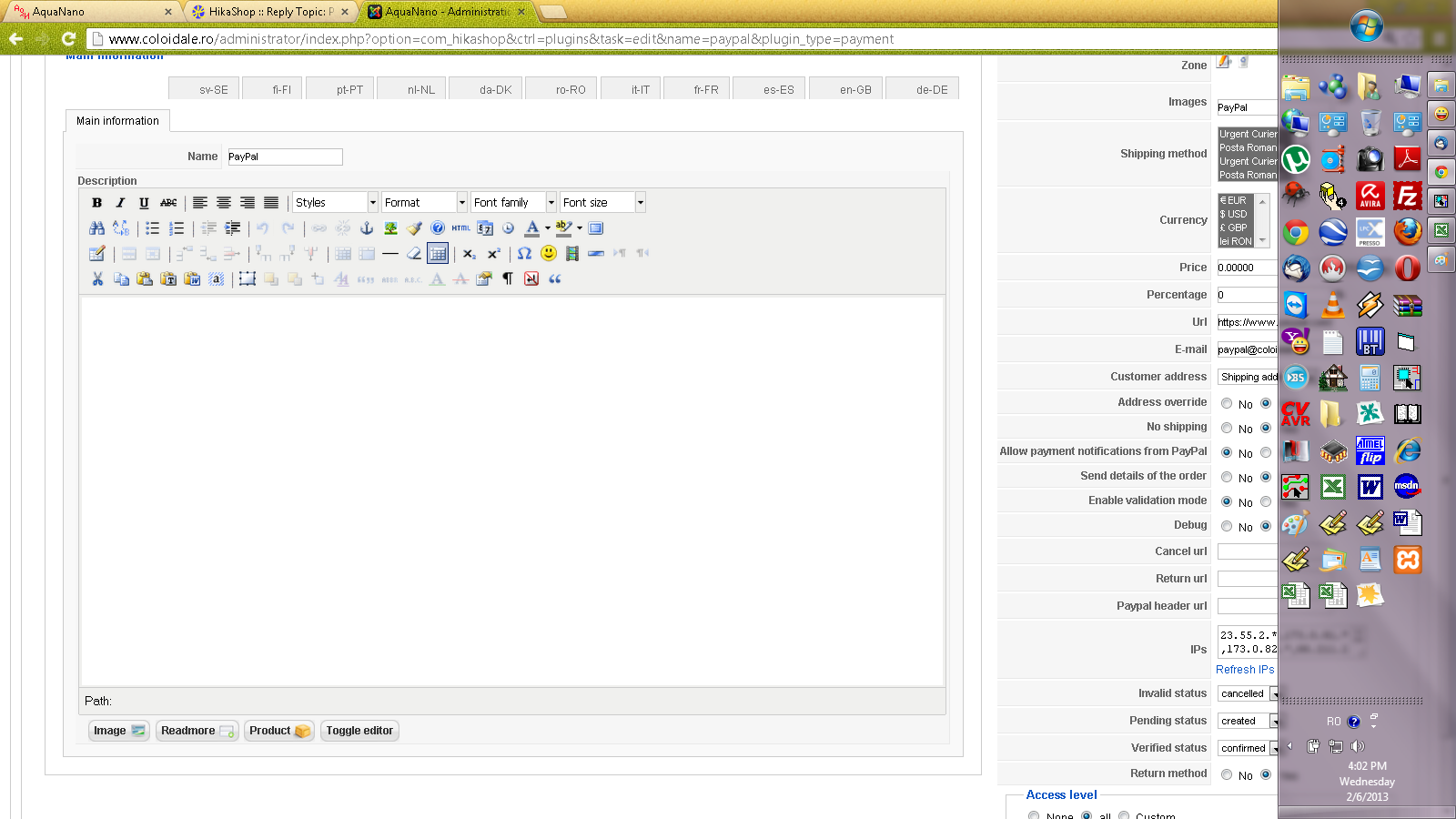Open the Verified status dropdown
This screenshot has width=1456, height=819.
tap(1248, 748)
